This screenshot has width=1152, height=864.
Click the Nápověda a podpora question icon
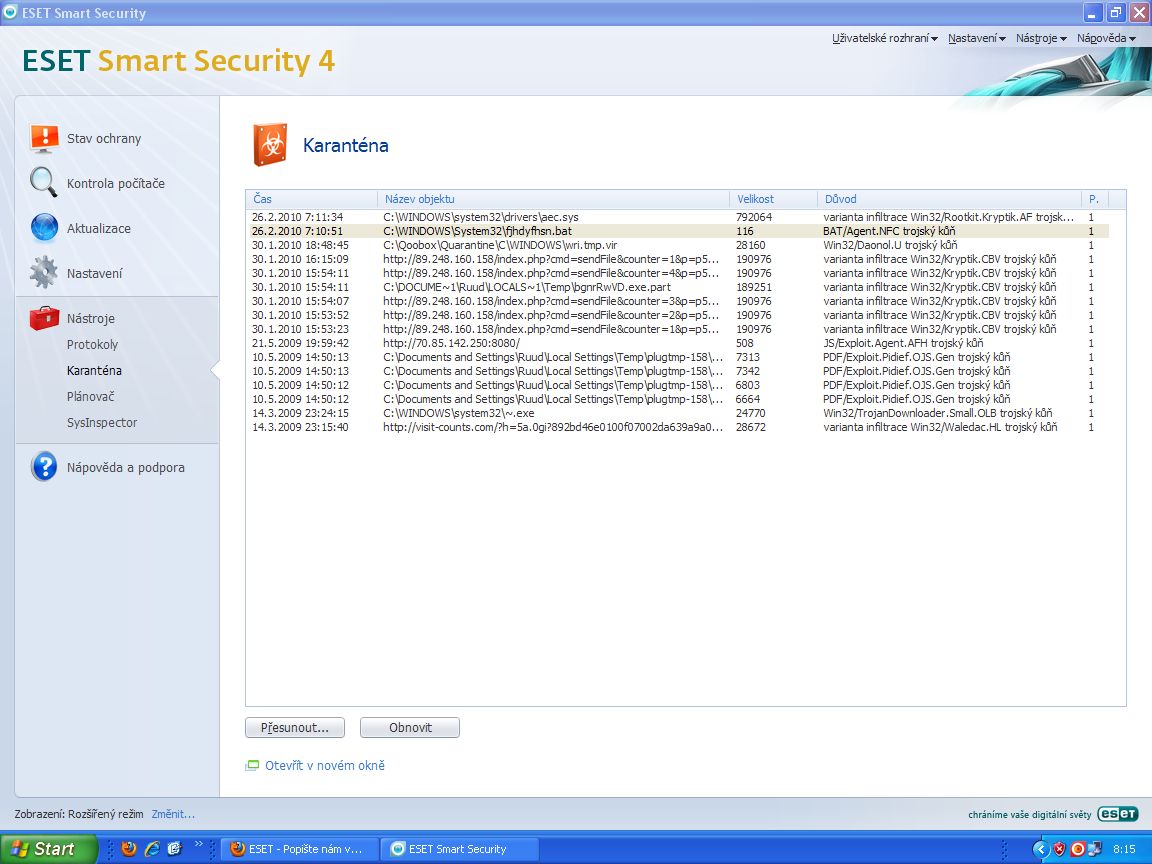[44, 467]
